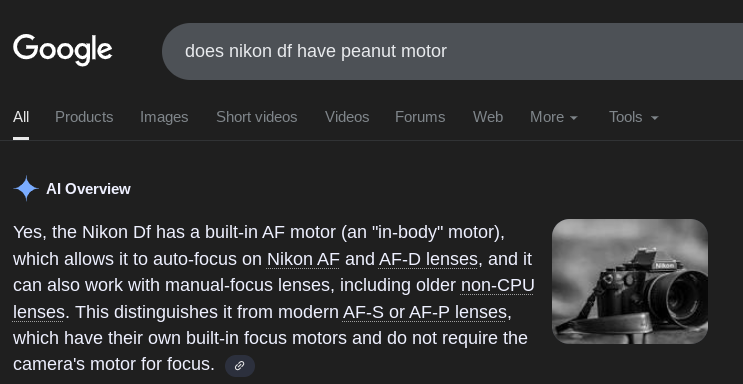Click the Google logo

tap(63, 50)
